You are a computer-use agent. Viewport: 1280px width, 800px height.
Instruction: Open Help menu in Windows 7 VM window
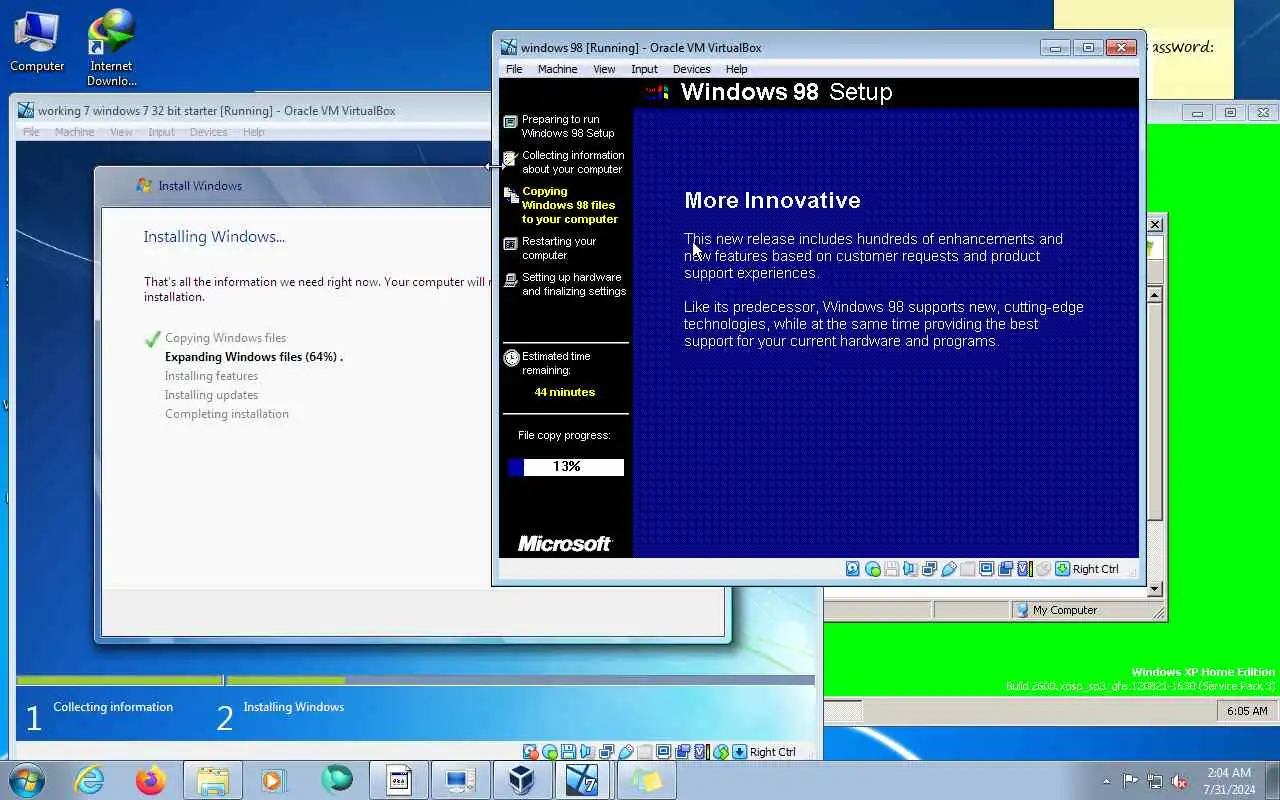pos(254,132)
